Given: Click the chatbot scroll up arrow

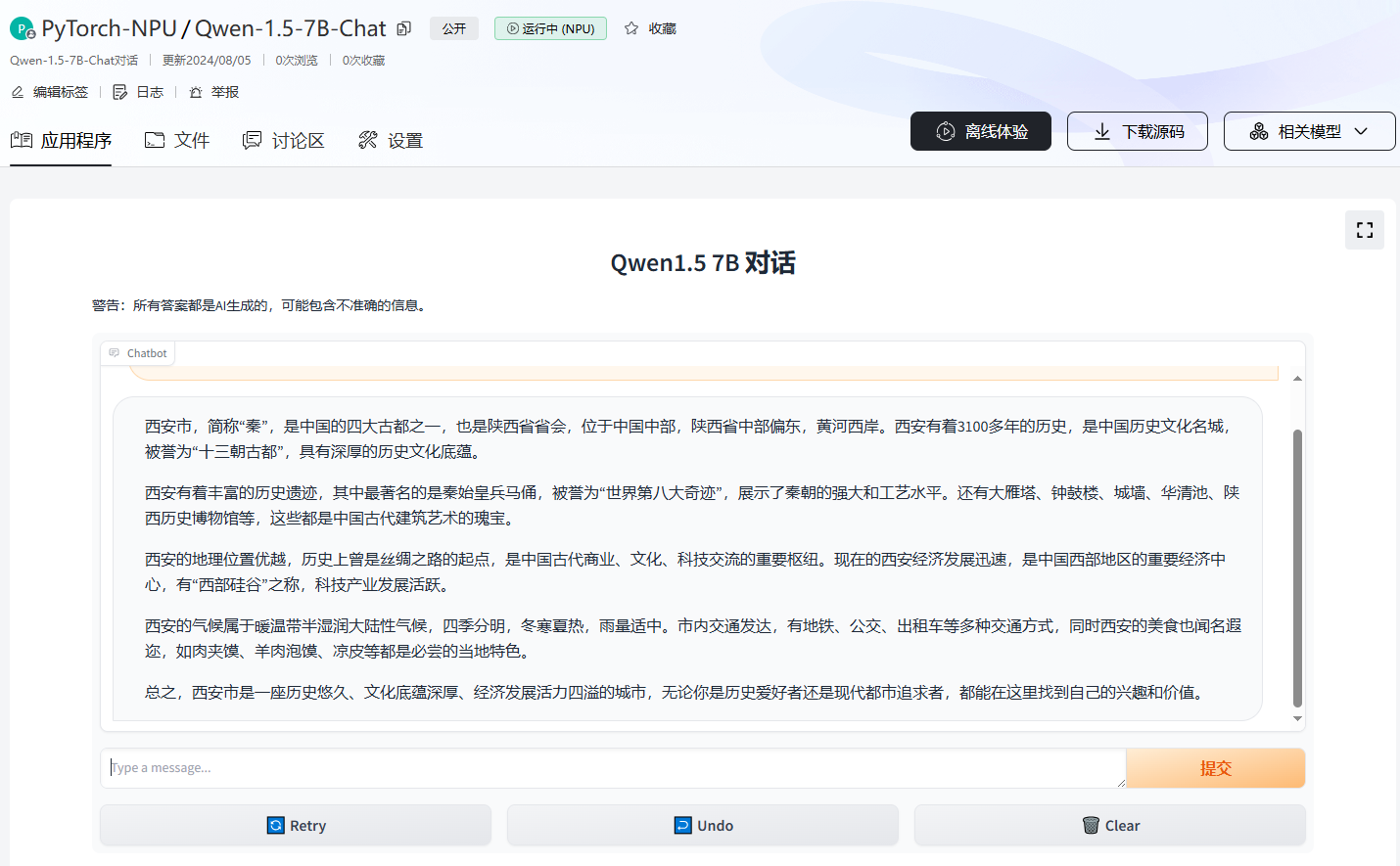Looking at the screenshot, I should tap(1297, 378).
